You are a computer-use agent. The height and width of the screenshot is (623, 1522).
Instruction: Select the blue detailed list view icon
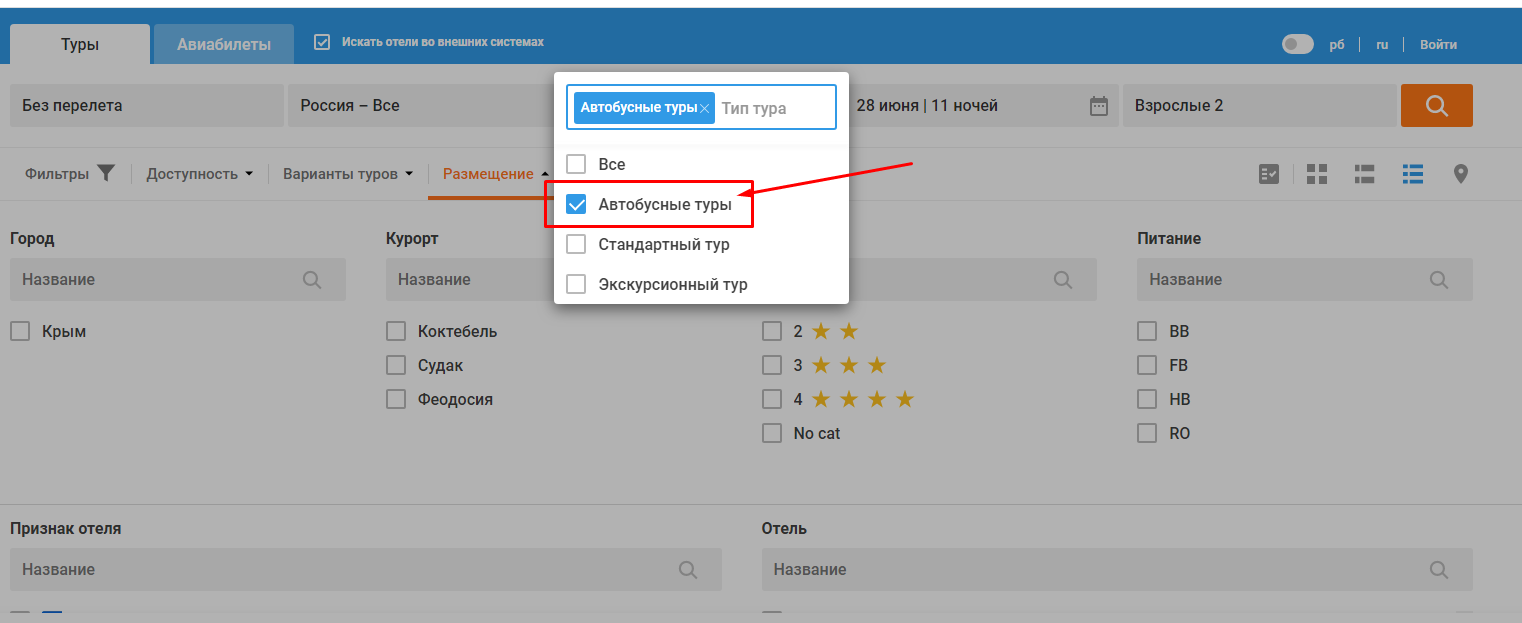point(1413,174)
